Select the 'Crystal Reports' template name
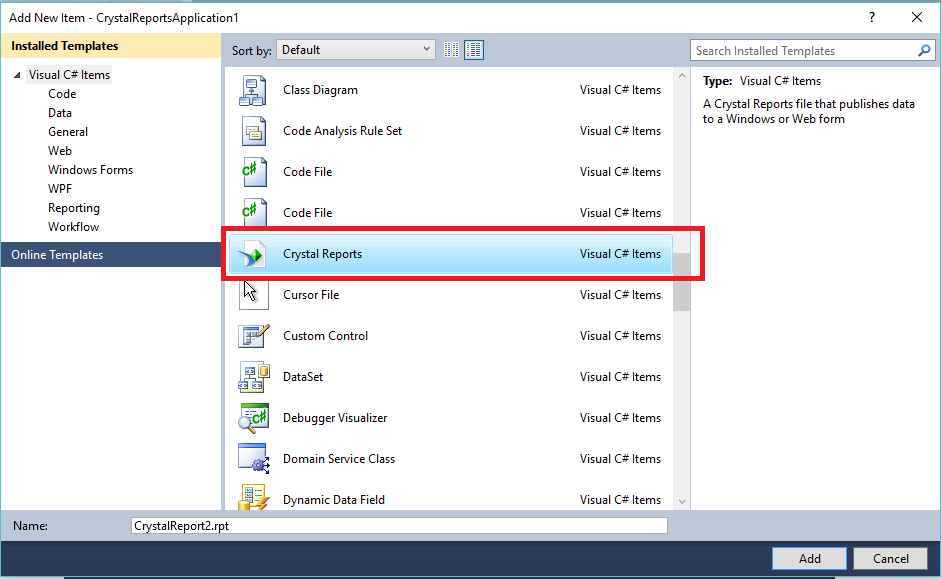 point(322,254)
